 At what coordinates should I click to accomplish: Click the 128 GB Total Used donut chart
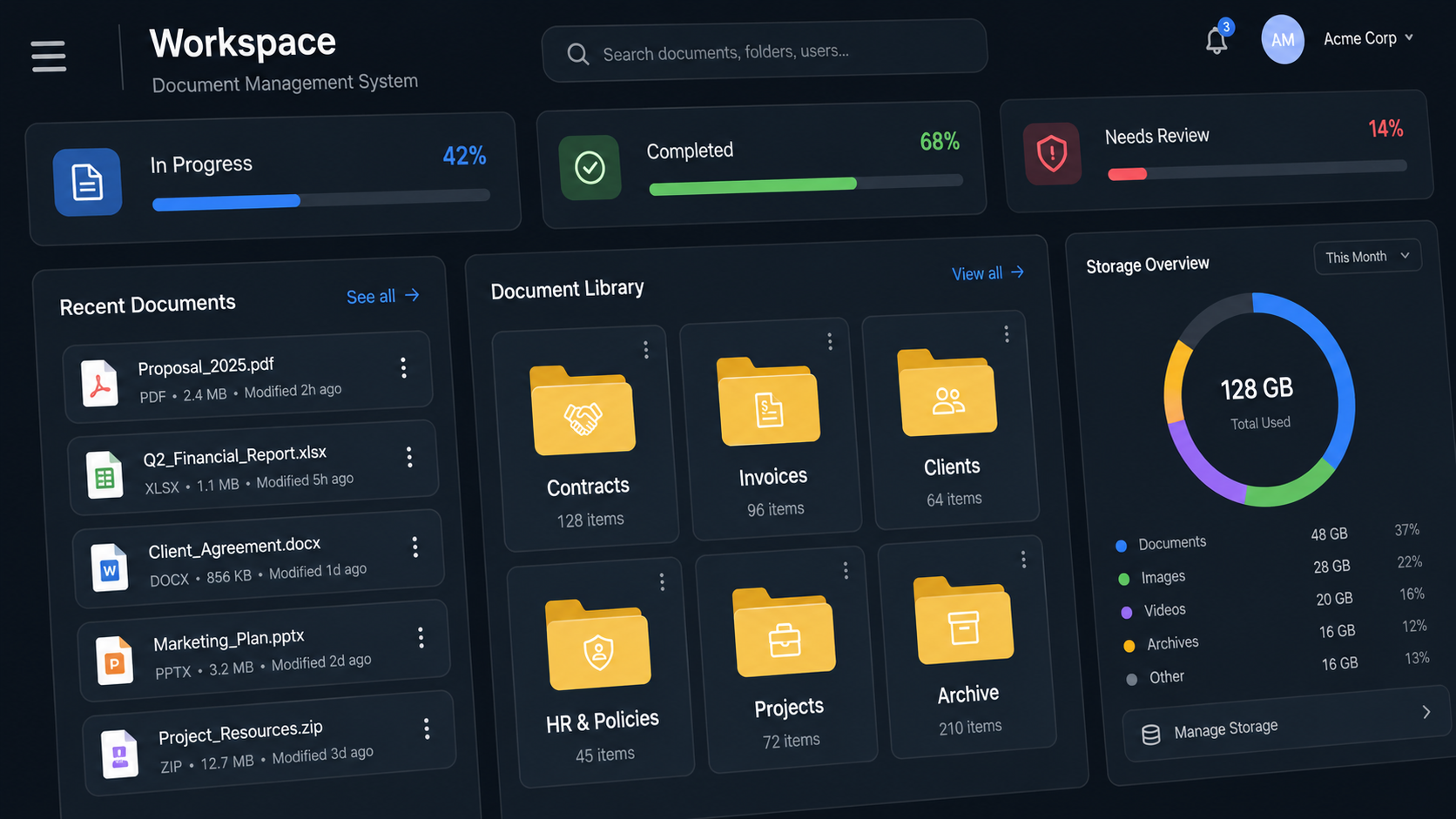(1258, 400)
